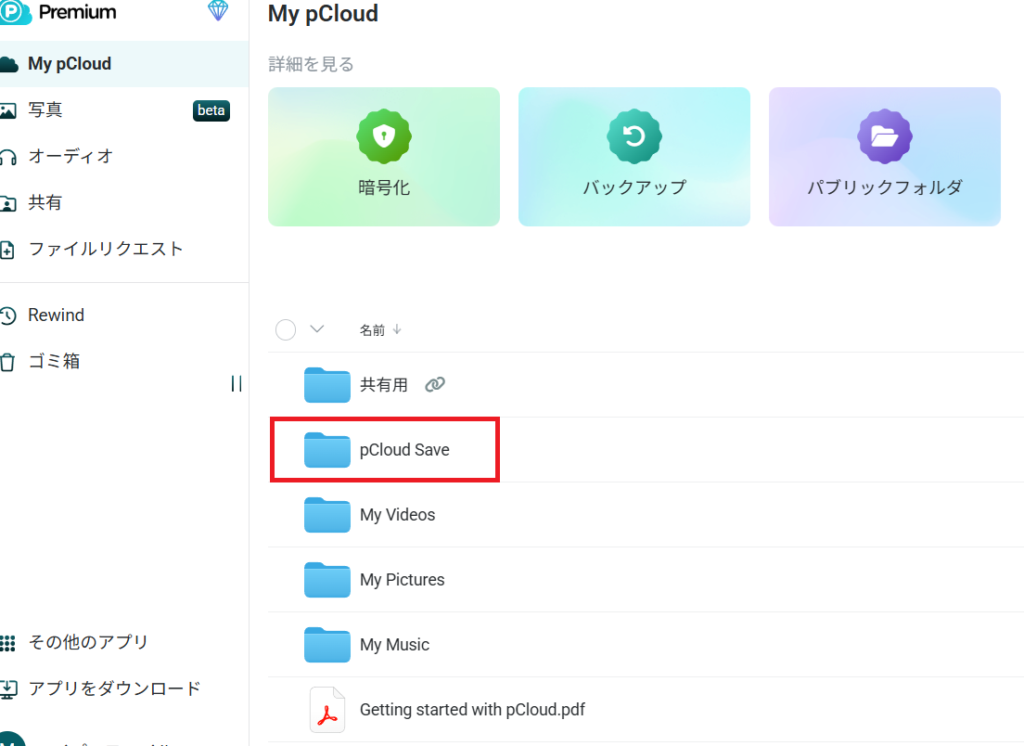1024x746 pixels.
Task: Open the Getting started with pCloud.pdf file
Action: coord(472,710)
